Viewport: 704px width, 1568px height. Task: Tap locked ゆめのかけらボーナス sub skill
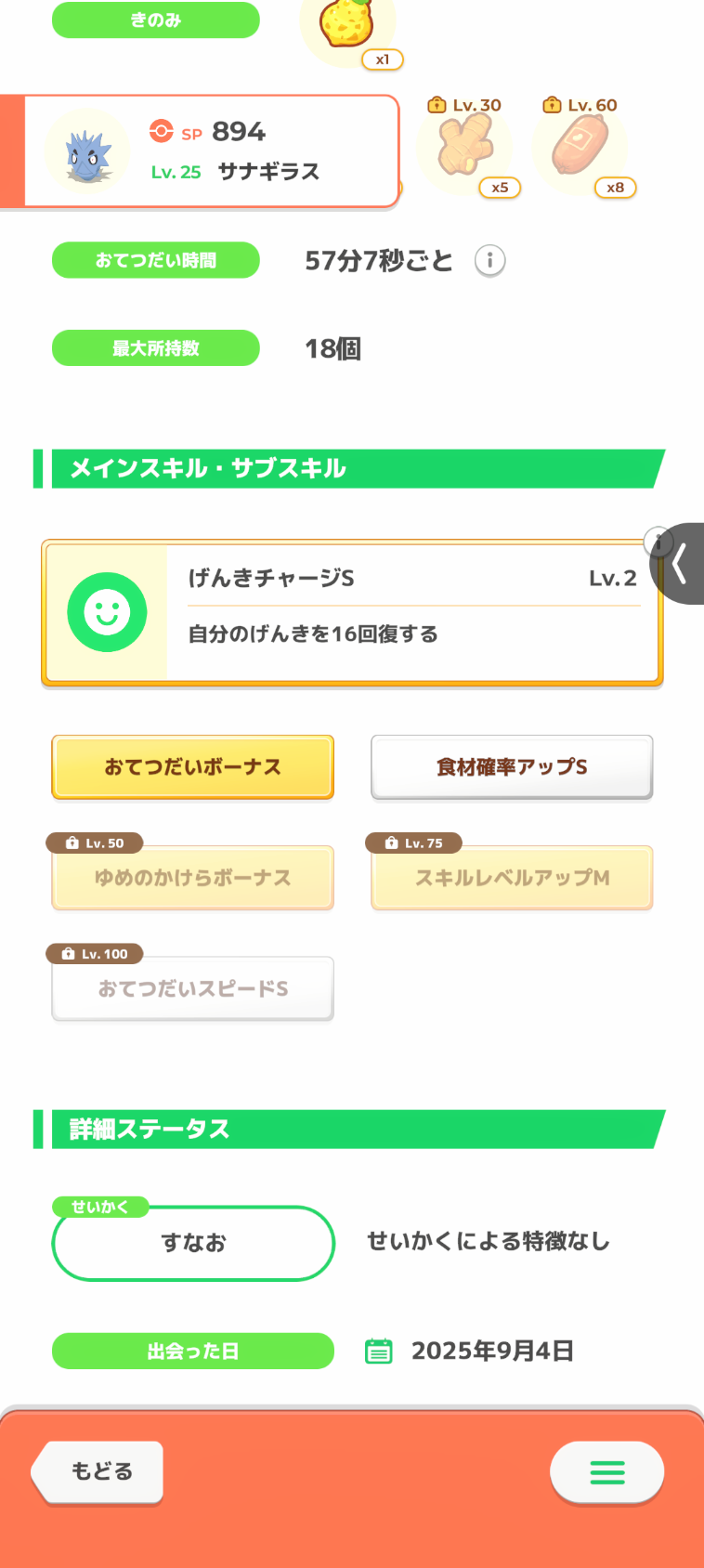click(x=192, y=878)
